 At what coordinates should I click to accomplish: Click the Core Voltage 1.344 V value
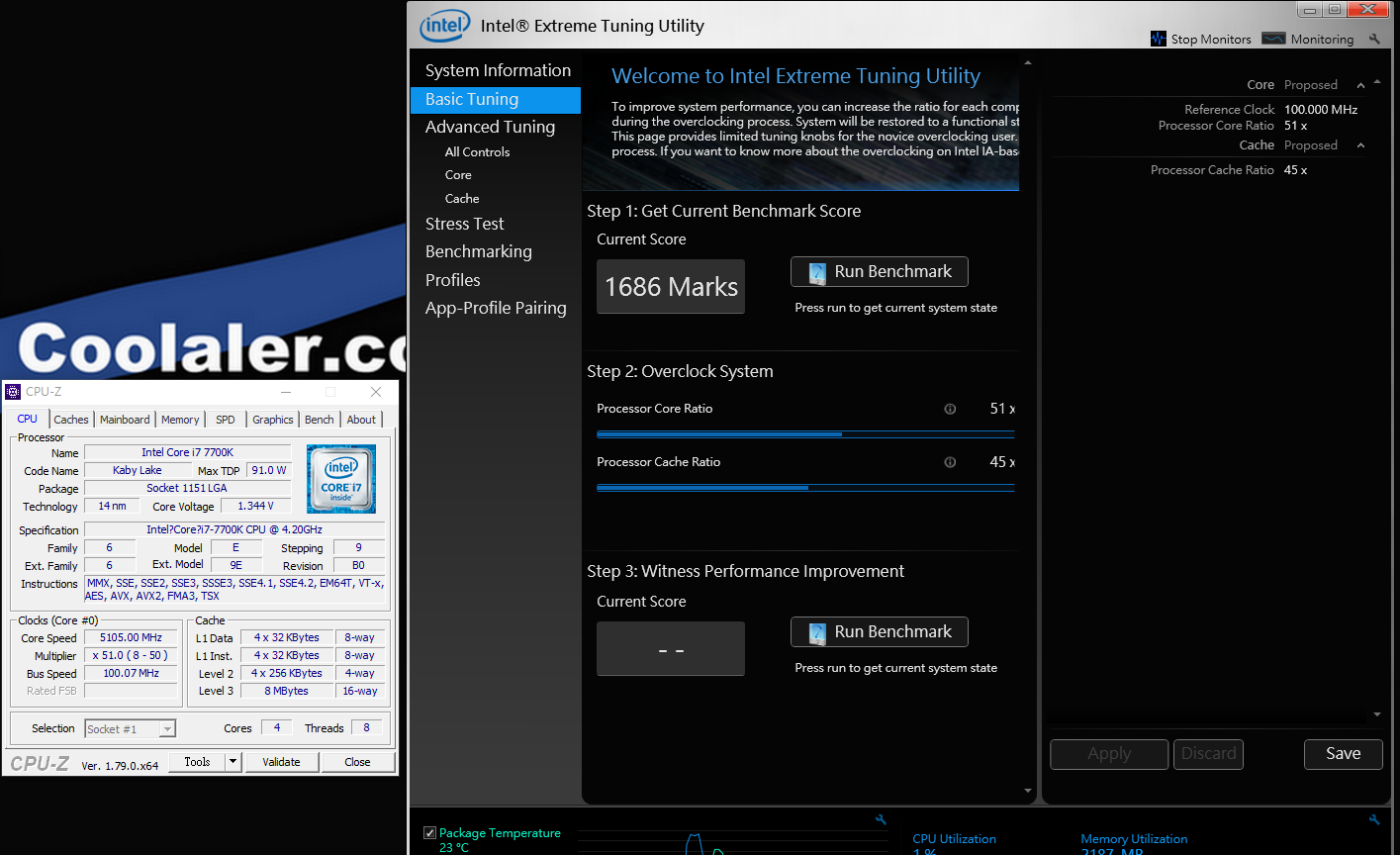coord(255,507)
